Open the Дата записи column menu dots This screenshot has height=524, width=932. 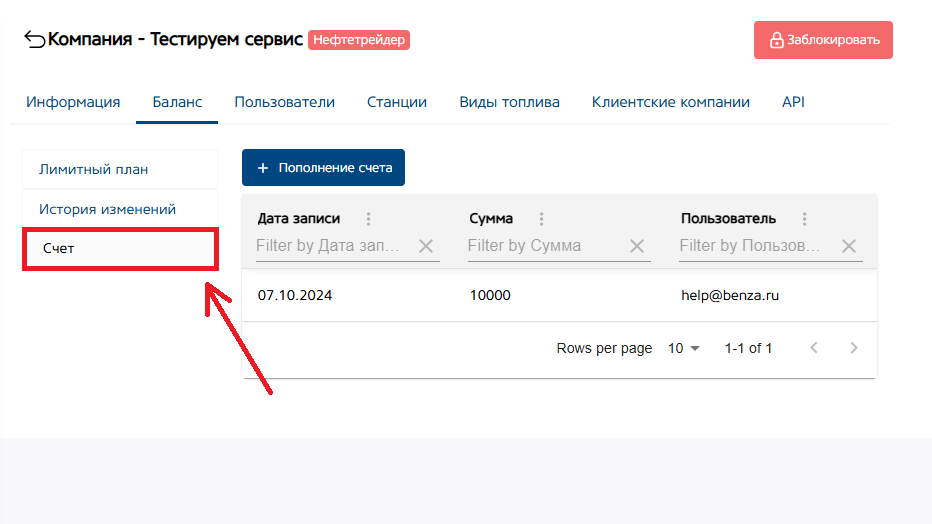click(x=369, y=219)
